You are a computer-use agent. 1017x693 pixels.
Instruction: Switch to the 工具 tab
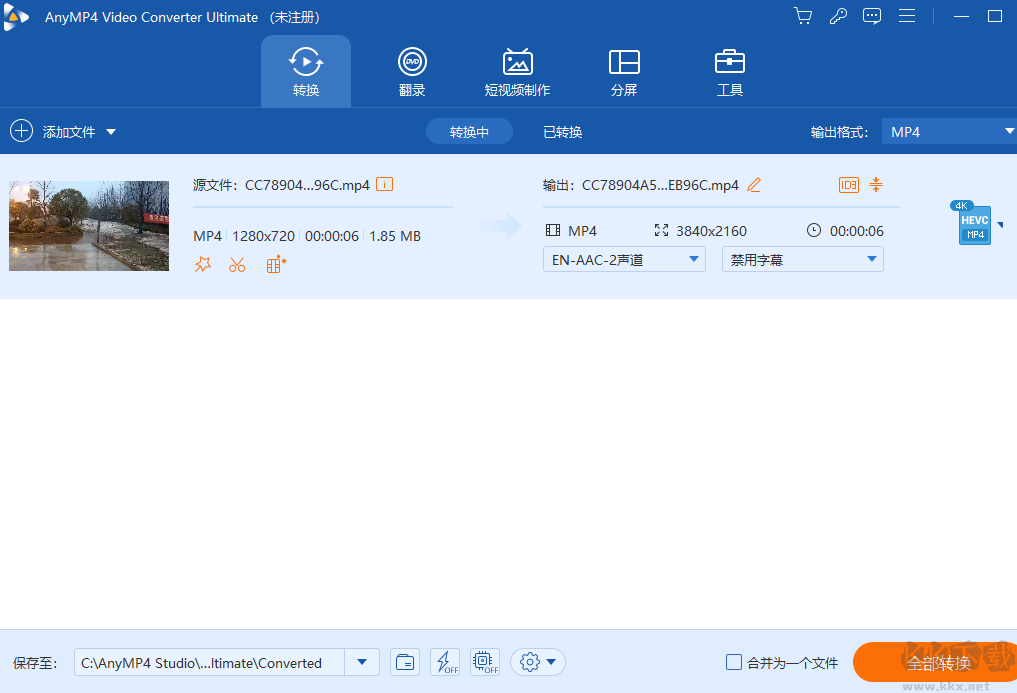point(730,70)
